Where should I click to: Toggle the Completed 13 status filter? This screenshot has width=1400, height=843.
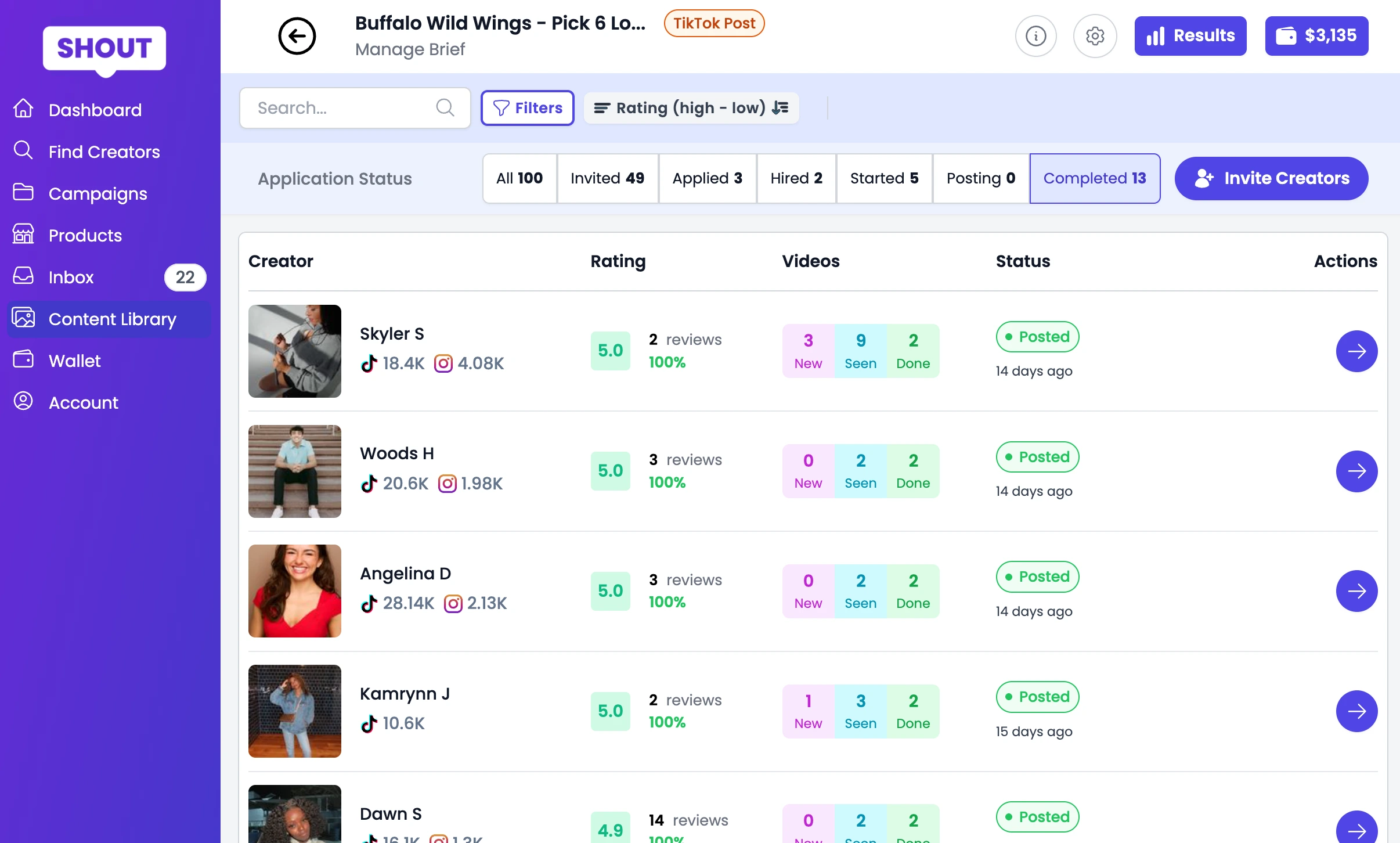click(1094, 178)
